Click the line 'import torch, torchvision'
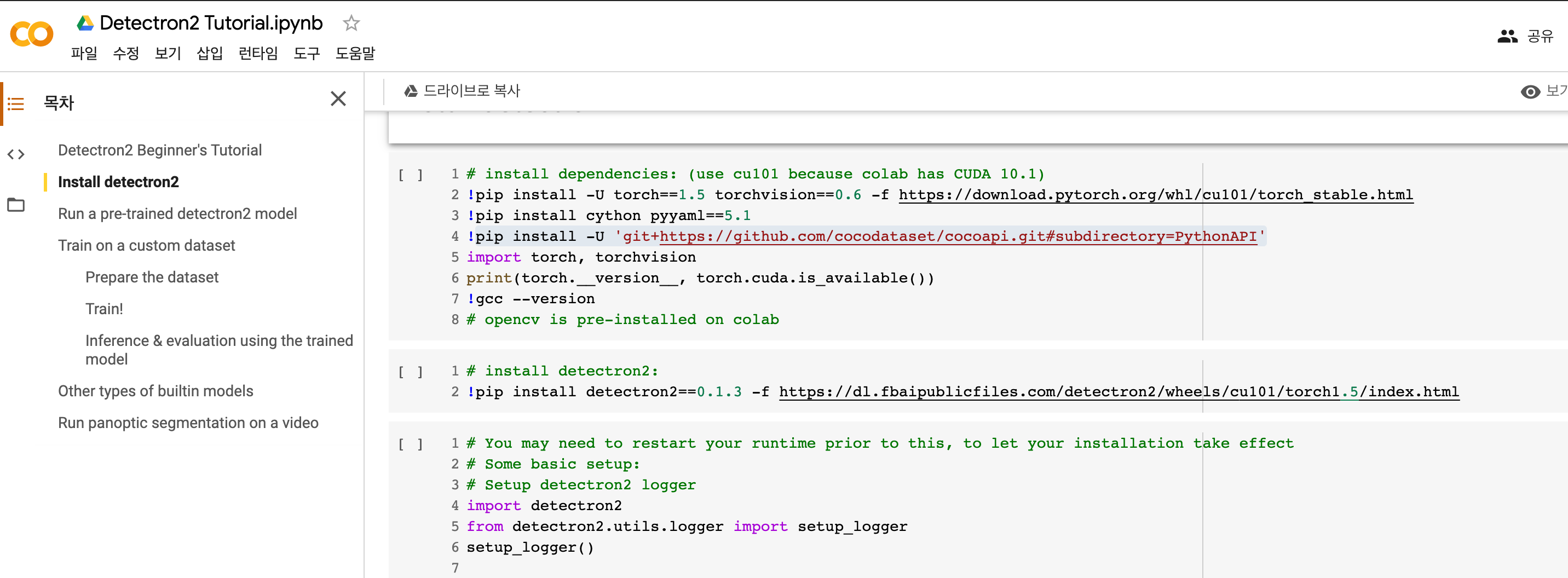Image resolution: width=1568 pixels, height=578 pixels. pyautogui.click(x=581, y=257)
